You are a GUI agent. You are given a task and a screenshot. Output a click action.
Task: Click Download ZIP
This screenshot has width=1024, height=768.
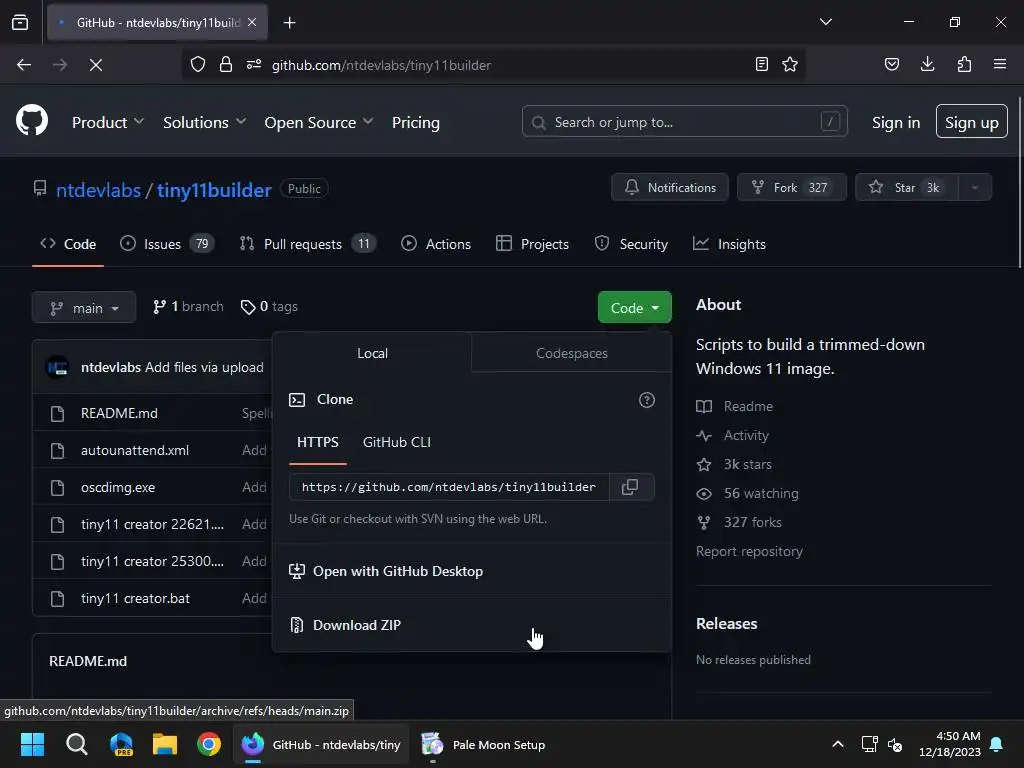[472, 625]
